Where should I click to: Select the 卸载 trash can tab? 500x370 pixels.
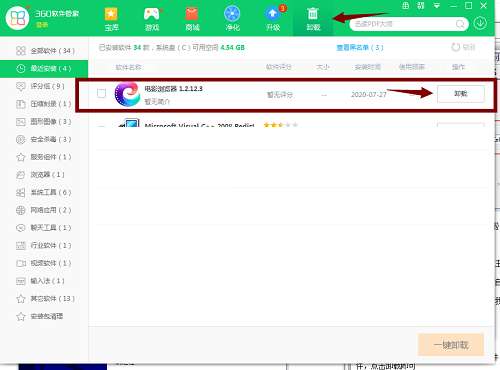click(x=313, y=19)
